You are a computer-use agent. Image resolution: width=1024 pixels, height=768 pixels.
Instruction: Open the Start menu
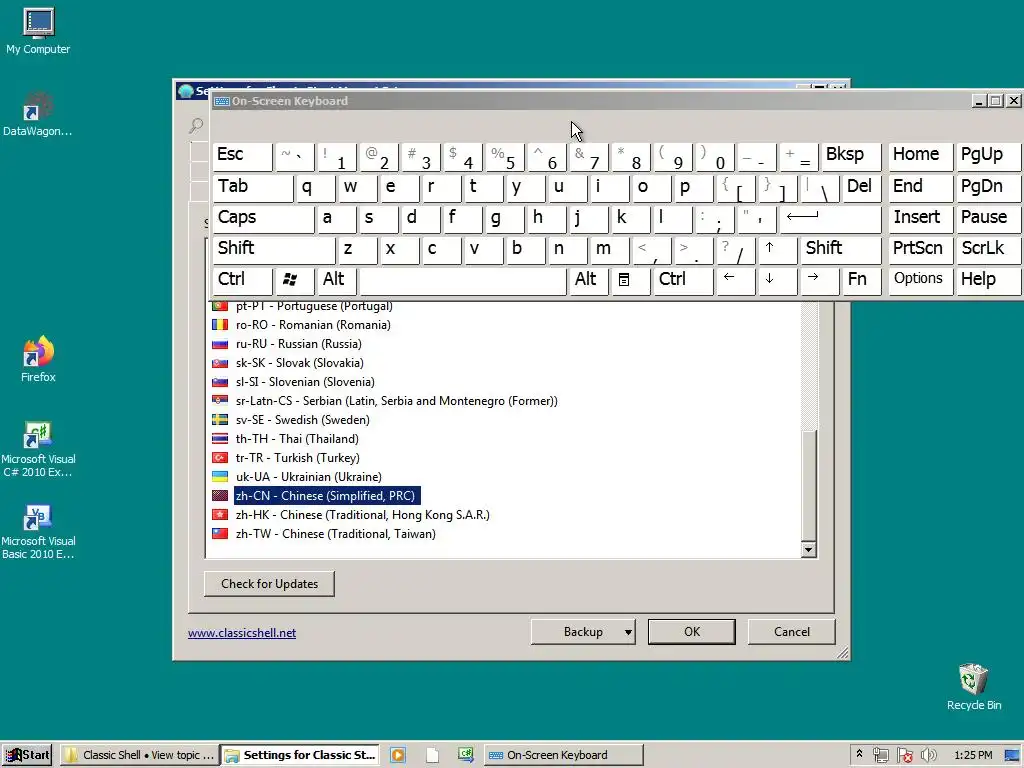point(27,755)
